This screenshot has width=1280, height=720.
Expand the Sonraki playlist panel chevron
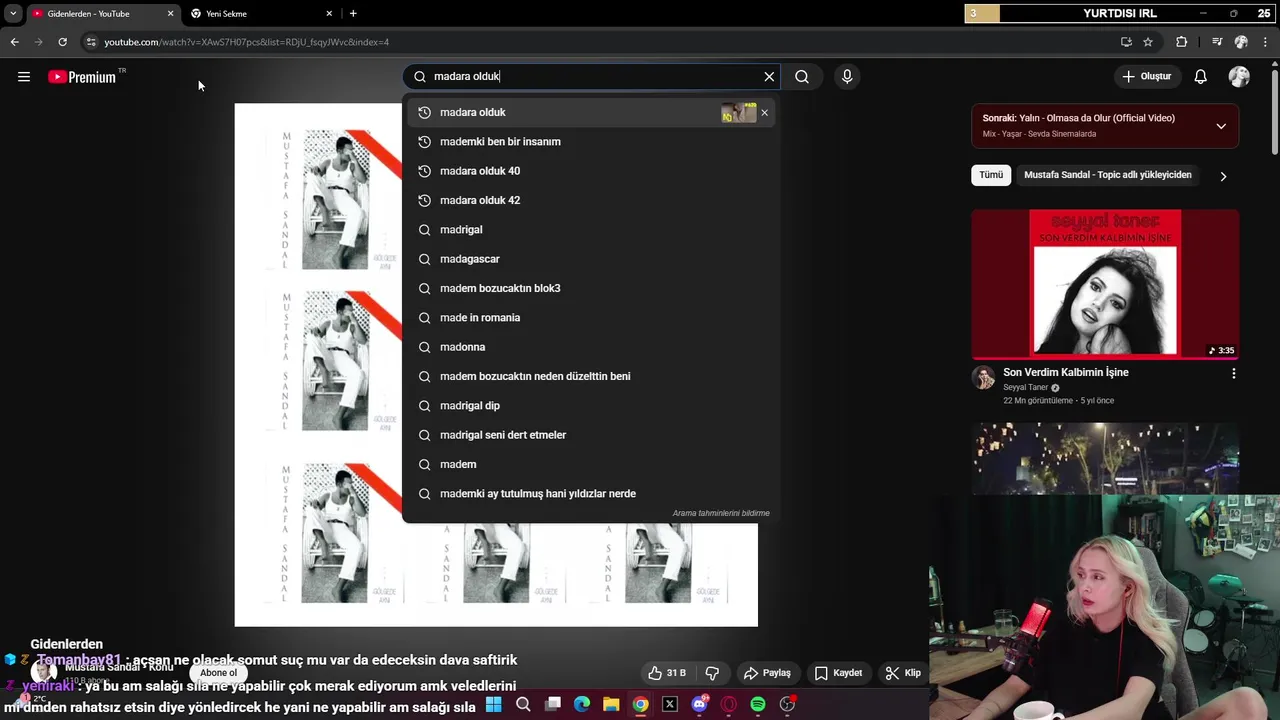1221,126
